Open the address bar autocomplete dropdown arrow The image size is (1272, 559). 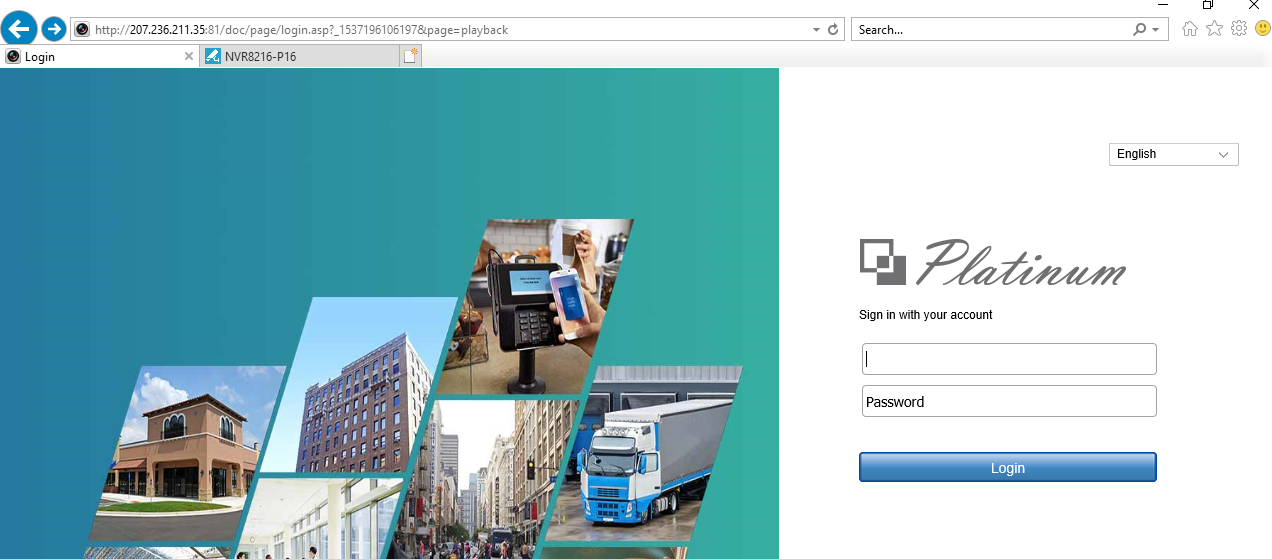pos(817,30)
